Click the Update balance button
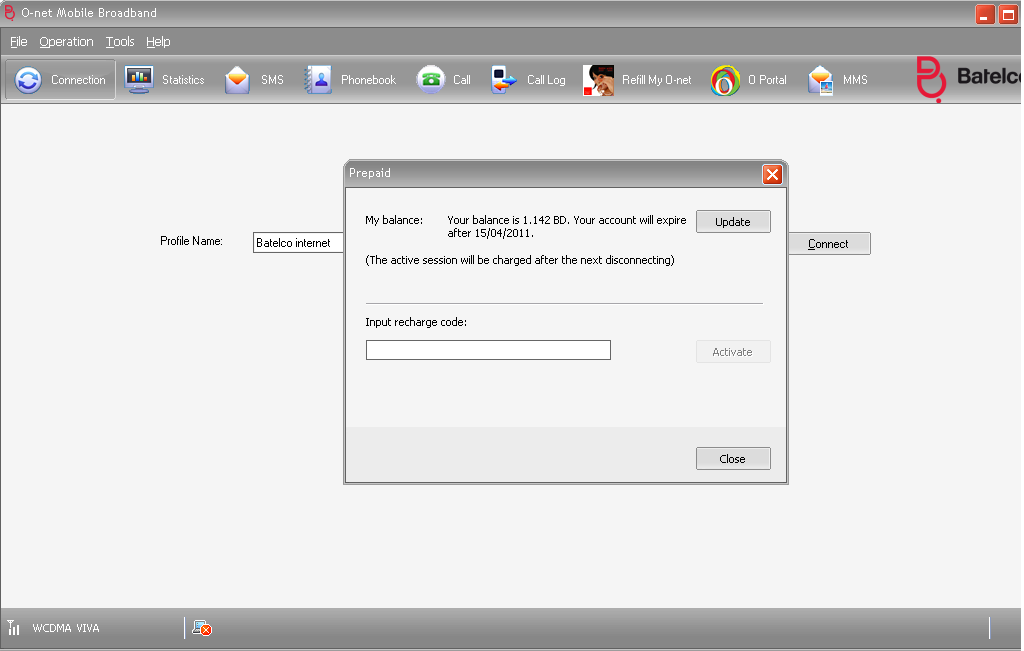 [733, 221]
